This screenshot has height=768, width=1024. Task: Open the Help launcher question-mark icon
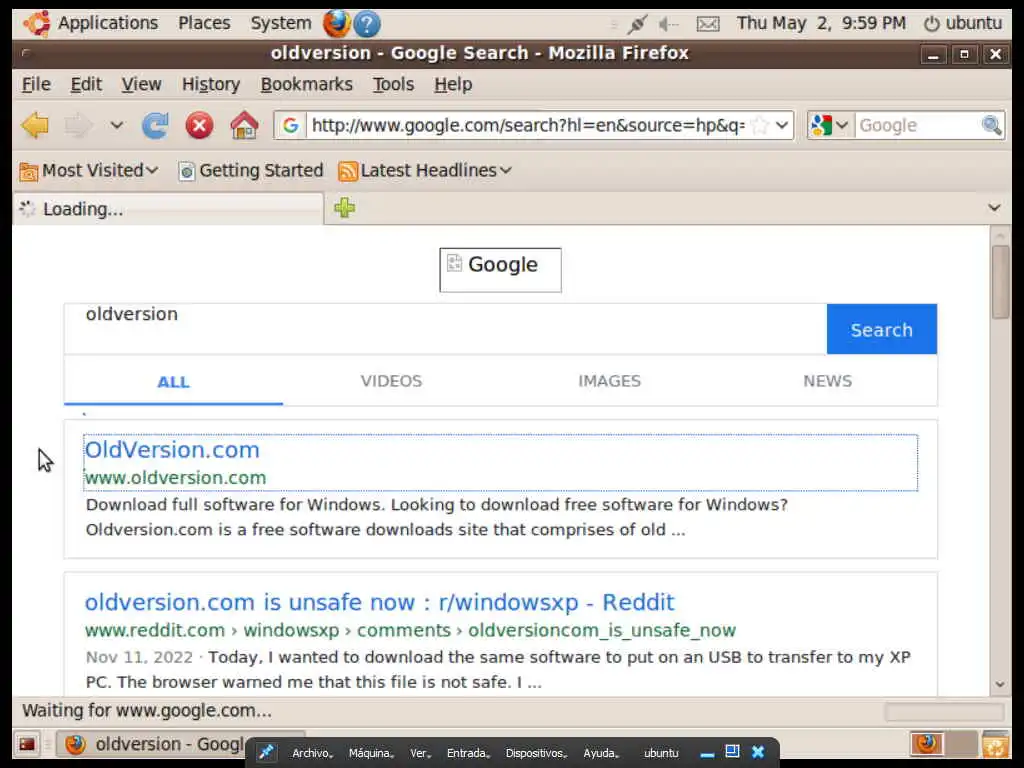(x=367, y=24)
